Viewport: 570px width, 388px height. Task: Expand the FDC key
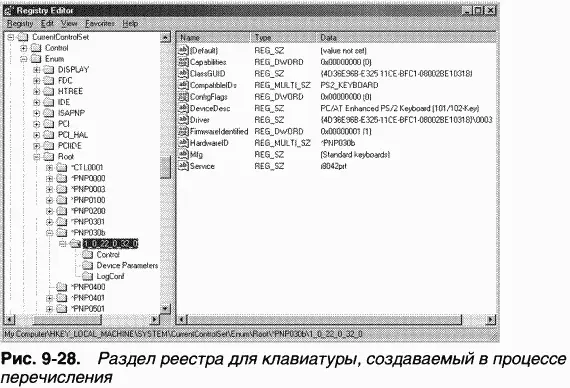tap(36, 80)
